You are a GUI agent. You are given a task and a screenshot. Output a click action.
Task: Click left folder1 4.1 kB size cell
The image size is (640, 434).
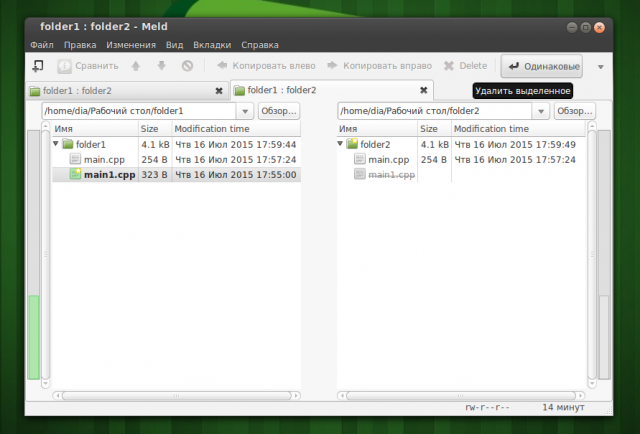(155, 145)
